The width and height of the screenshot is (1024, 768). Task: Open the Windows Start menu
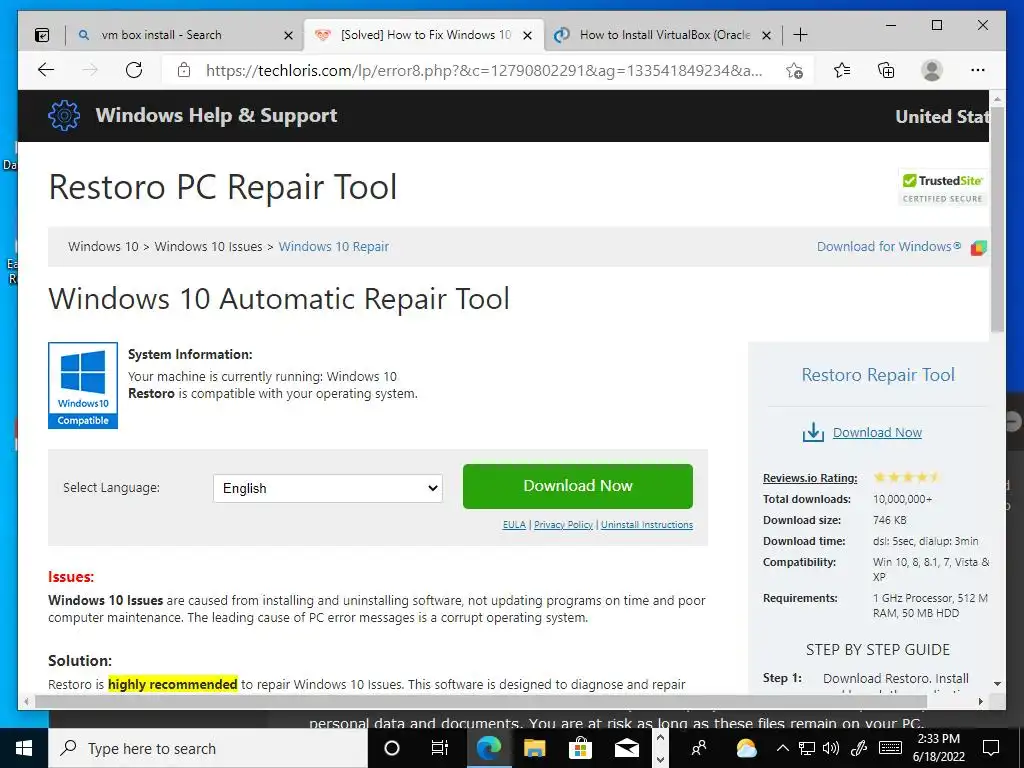coord(24,748)
